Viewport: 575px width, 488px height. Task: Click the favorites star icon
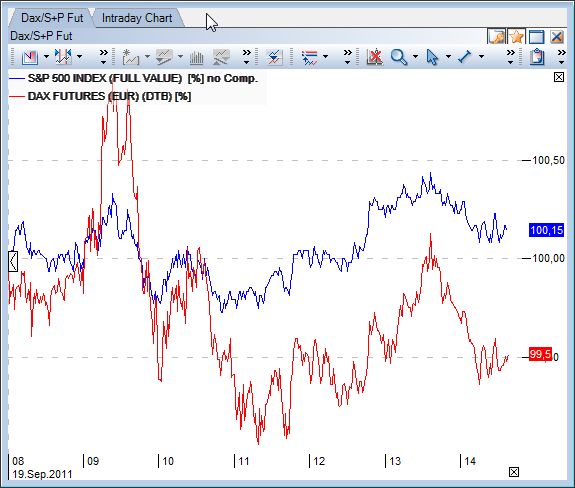[x=516, y=37]
